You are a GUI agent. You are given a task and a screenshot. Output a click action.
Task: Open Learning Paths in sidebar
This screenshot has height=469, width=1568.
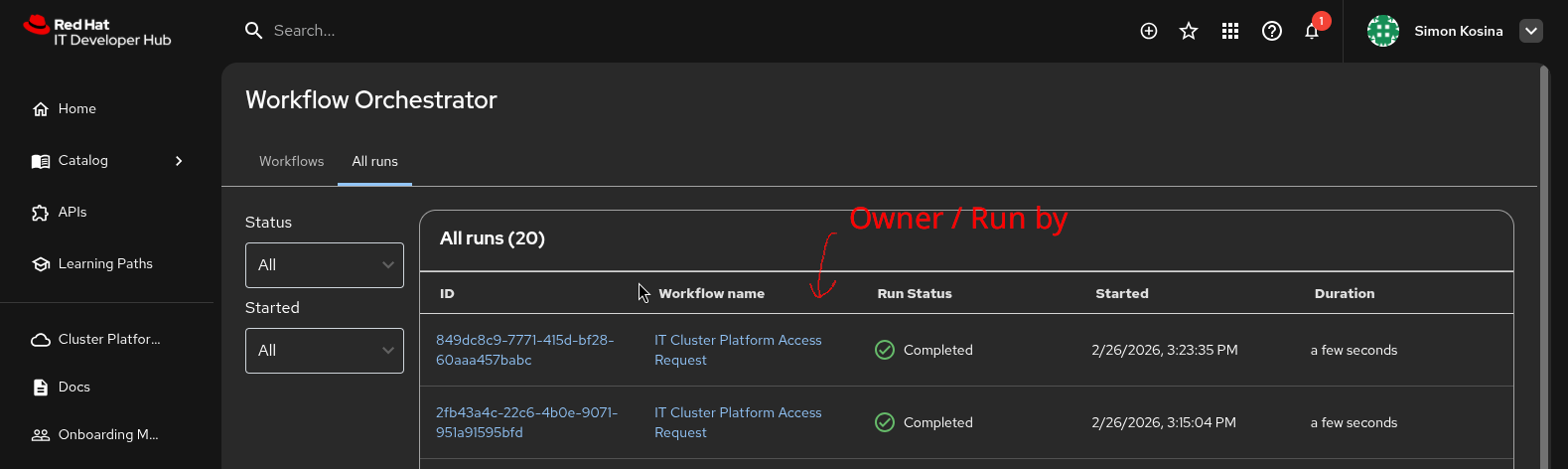coord(104,264)
